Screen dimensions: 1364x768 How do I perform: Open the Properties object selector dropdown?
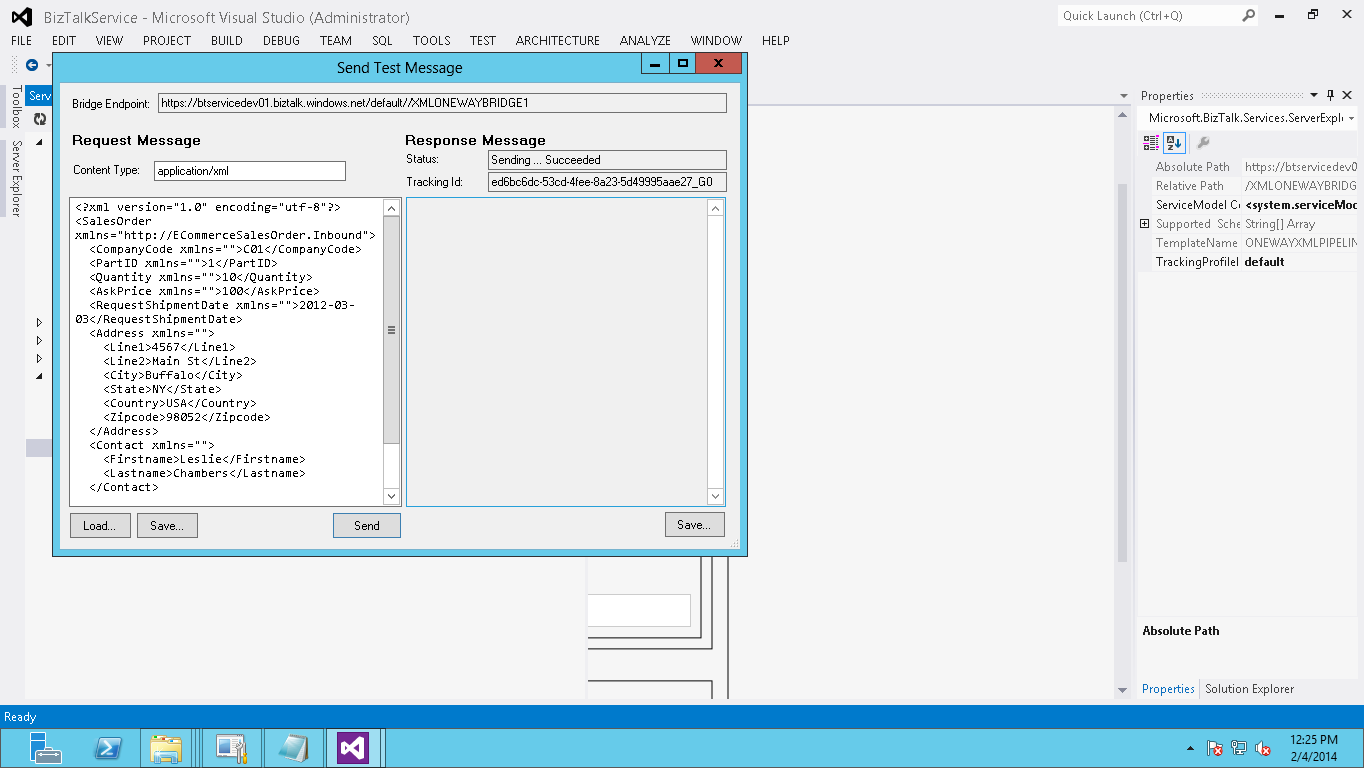point(1351,118)
